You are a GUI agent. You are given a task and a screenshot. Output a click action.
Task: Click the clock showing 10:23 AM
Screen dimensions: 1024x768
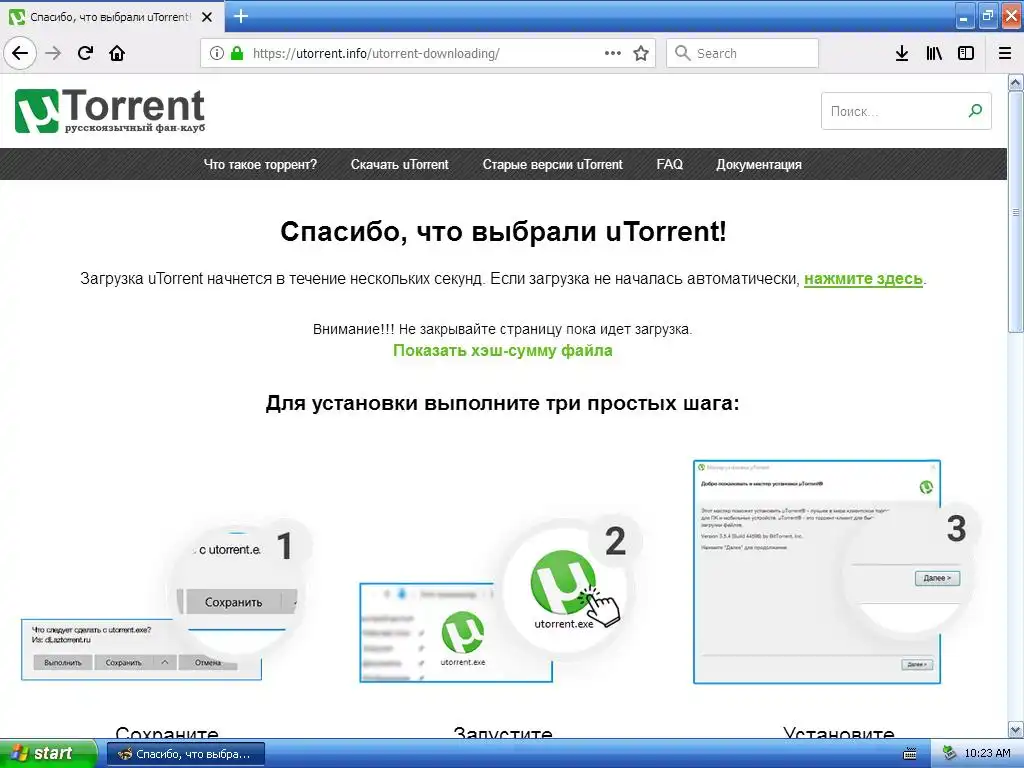[x=987, y=754]
